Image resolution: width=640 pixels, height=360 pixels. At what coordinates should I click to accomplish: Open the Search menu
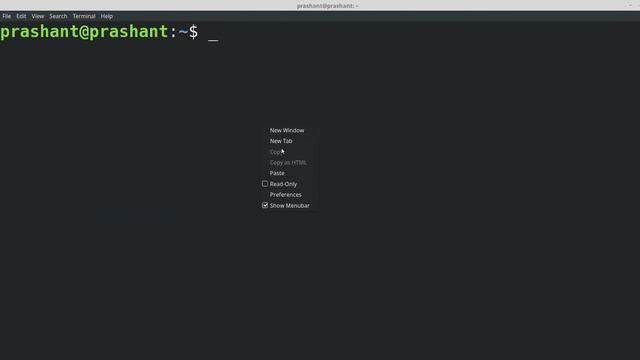58,16
